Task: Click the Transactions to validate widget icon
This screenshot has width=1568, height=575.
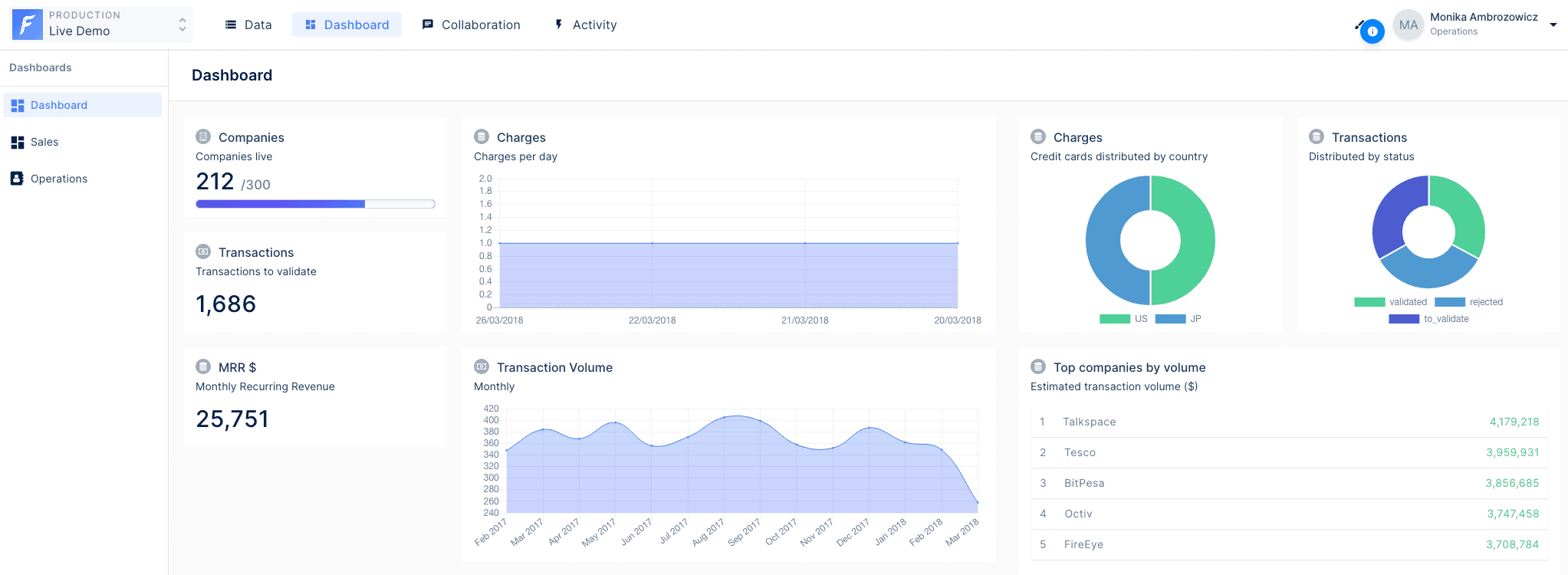Action: click(x=203, y=251)
